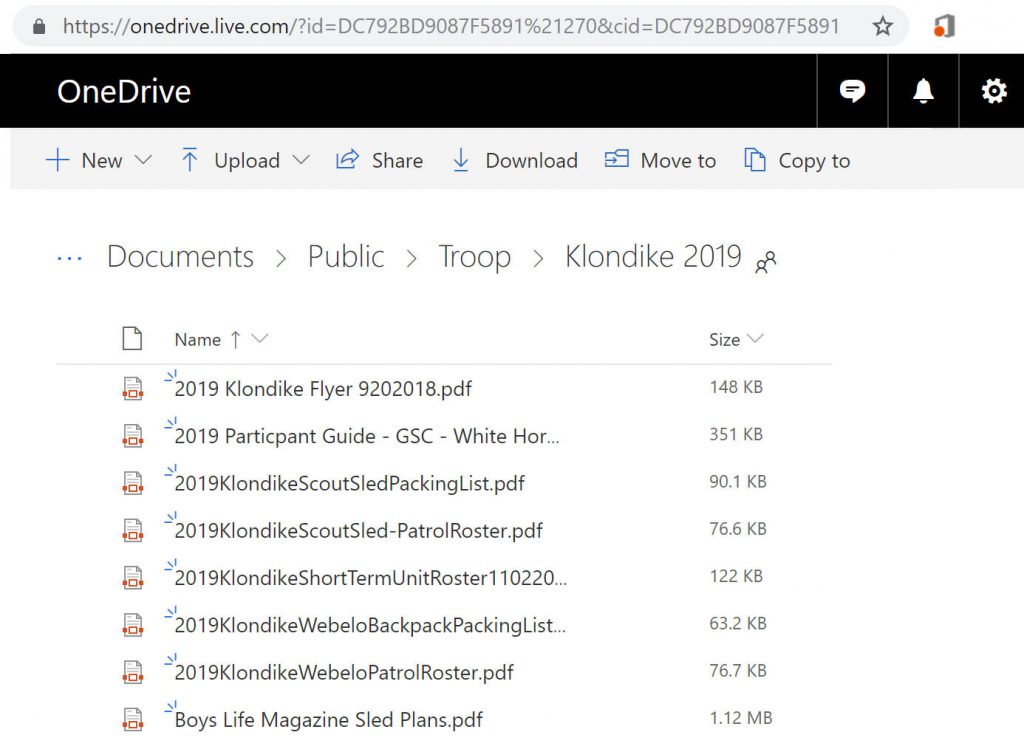Click the file type column header icon
The image size is (1024, 752).
[132, 338]
